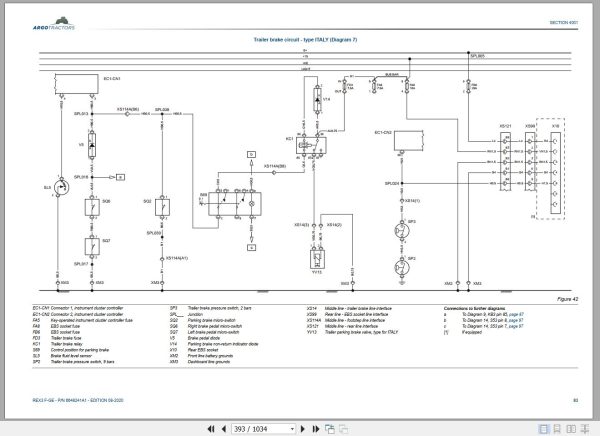The image size is (600, 436).
Task: Click the YV13 valve label
Action: point(317,272)
